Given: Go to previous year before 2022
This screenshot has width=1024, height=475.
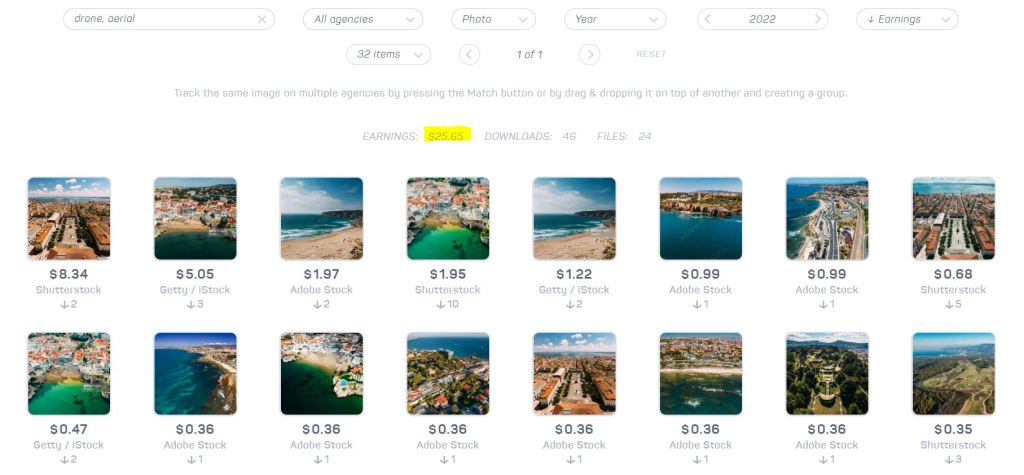Looking at the screenshot, I should point(709,19).
